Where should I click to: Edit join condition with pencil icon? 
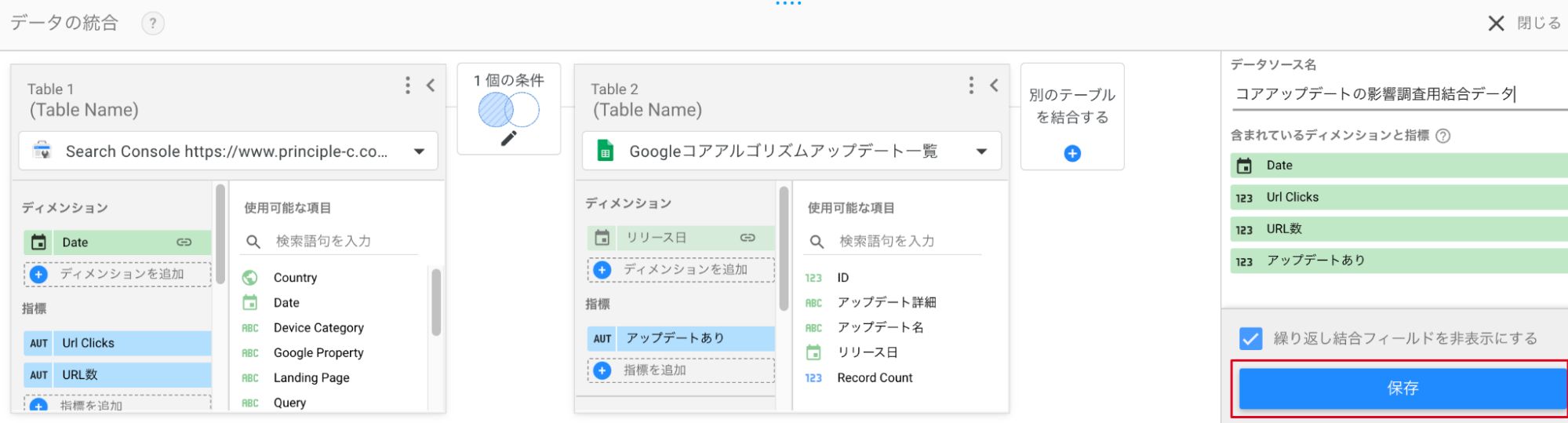click(509, 139)
